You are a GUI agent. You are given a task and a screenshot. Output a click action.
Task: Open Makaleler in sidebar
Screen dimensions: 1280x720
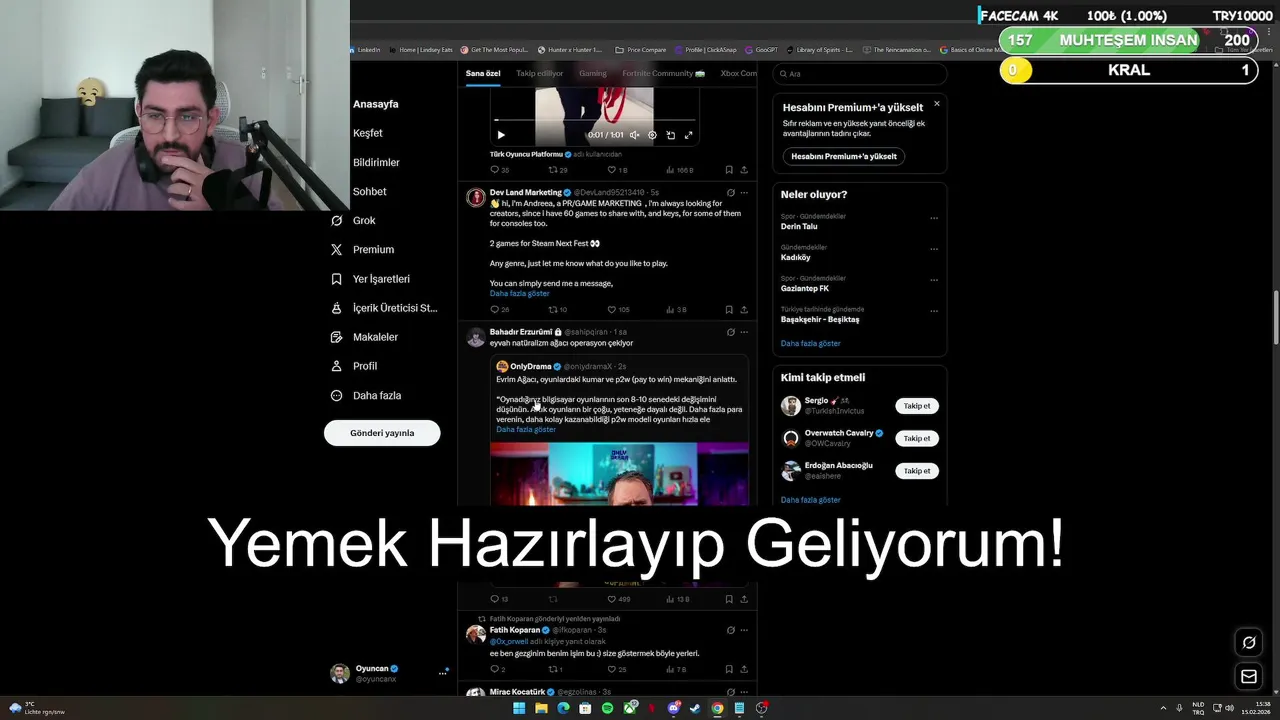pos(364,337)
